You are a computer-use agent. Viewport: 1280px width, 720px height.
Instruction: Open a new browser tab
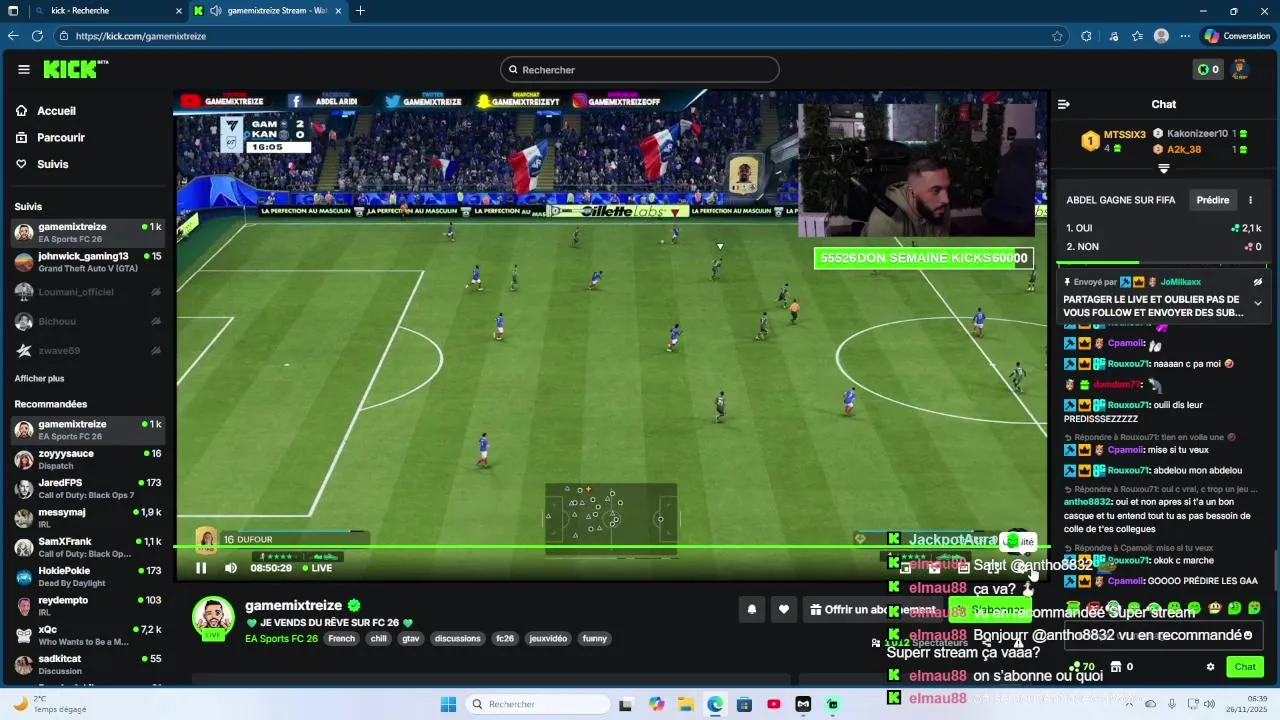[x=360, y=11]
